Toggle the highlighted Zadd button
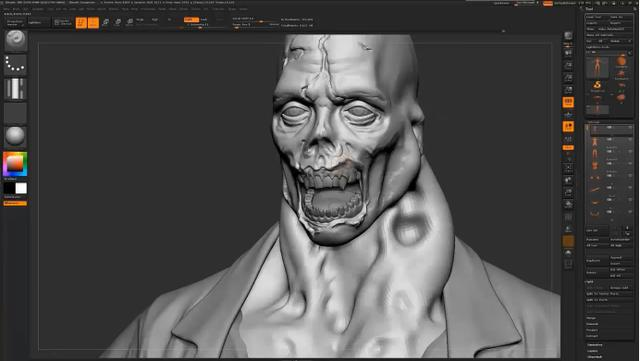The width and height of the screenshot is (640, 361). pos(191,20)
